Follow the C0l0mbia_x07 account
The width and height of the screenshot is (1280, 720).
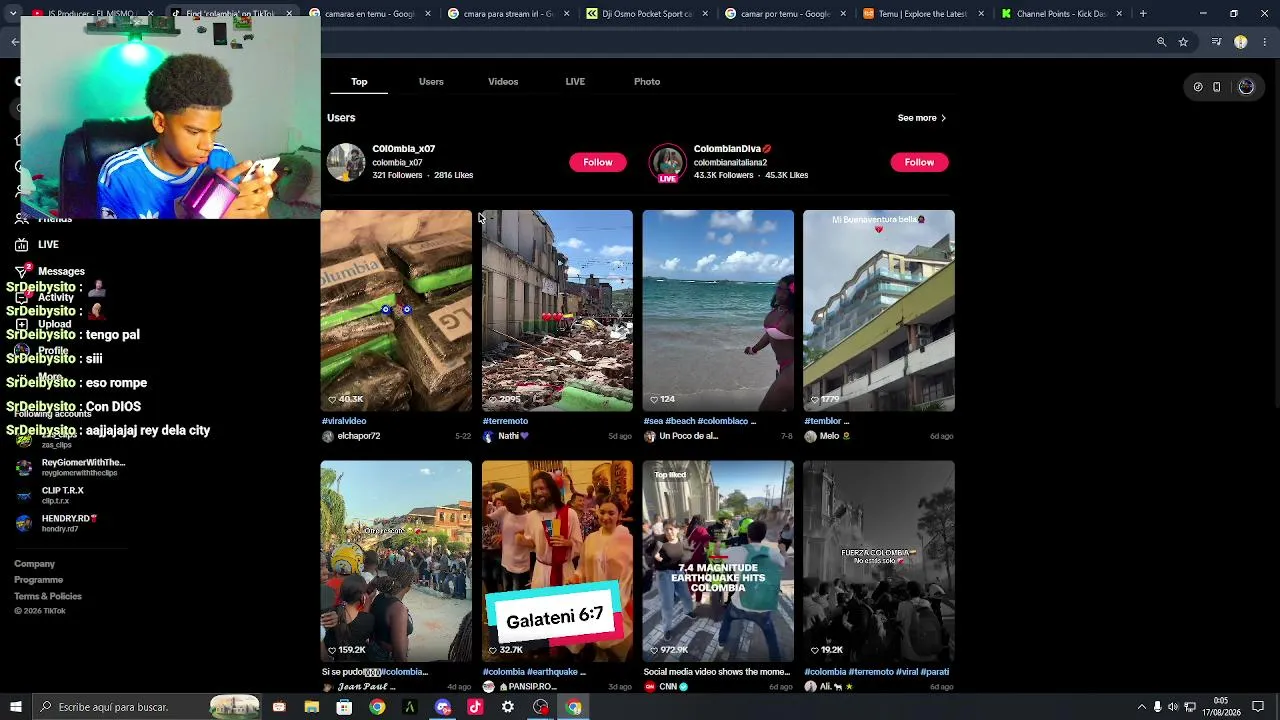[x=598, y=162]
